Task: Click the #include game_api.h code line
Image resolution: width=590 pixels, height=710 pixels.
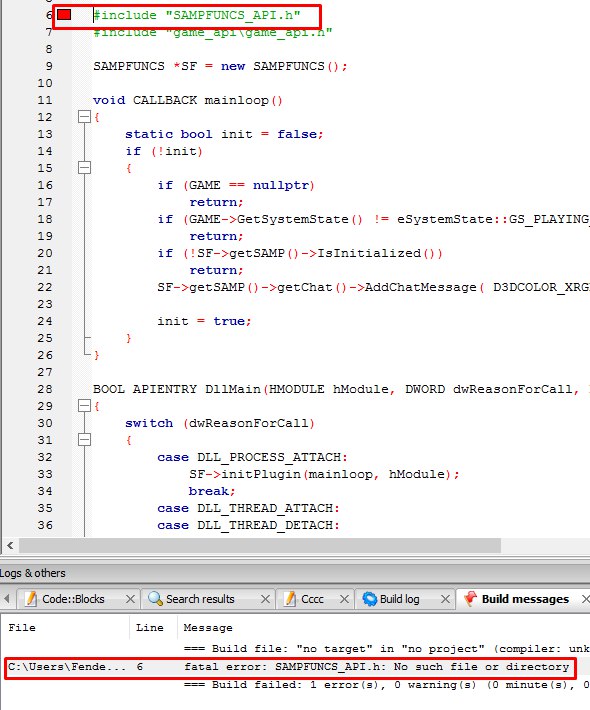Action: point(213,33)
